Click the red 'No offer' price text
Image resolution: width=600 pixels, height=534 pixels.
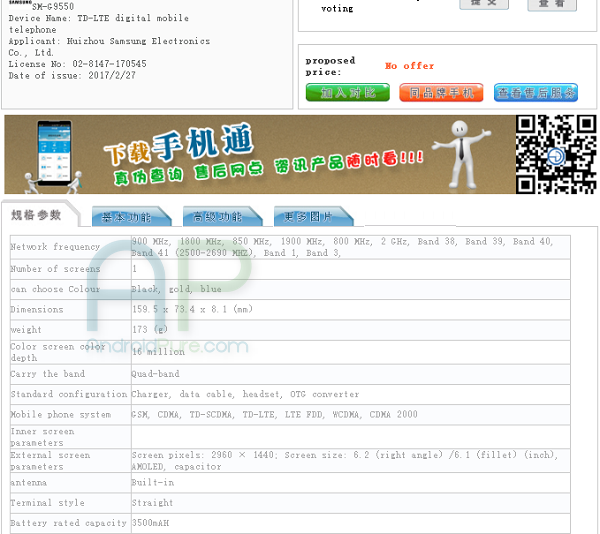click(409, 66)
